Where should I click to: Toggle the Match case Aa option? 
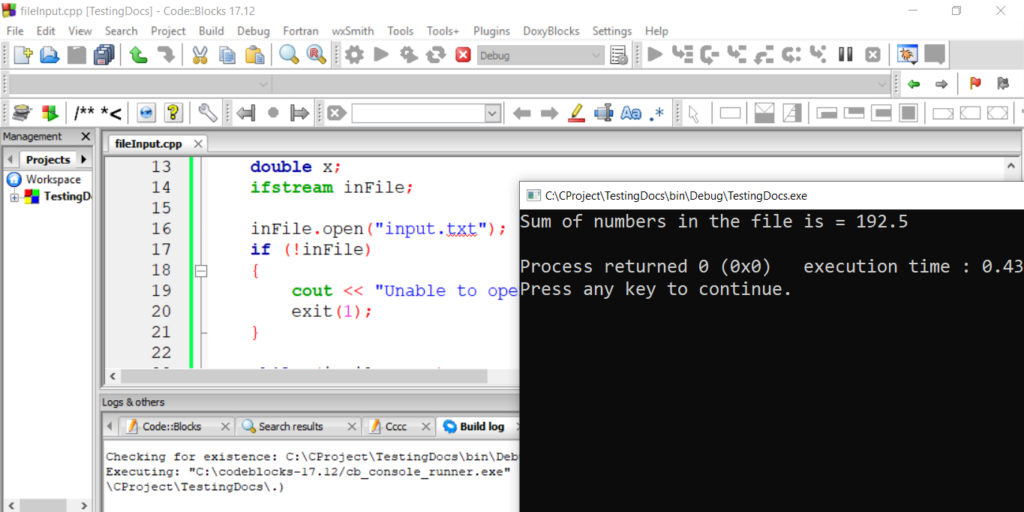pos(631,113)
